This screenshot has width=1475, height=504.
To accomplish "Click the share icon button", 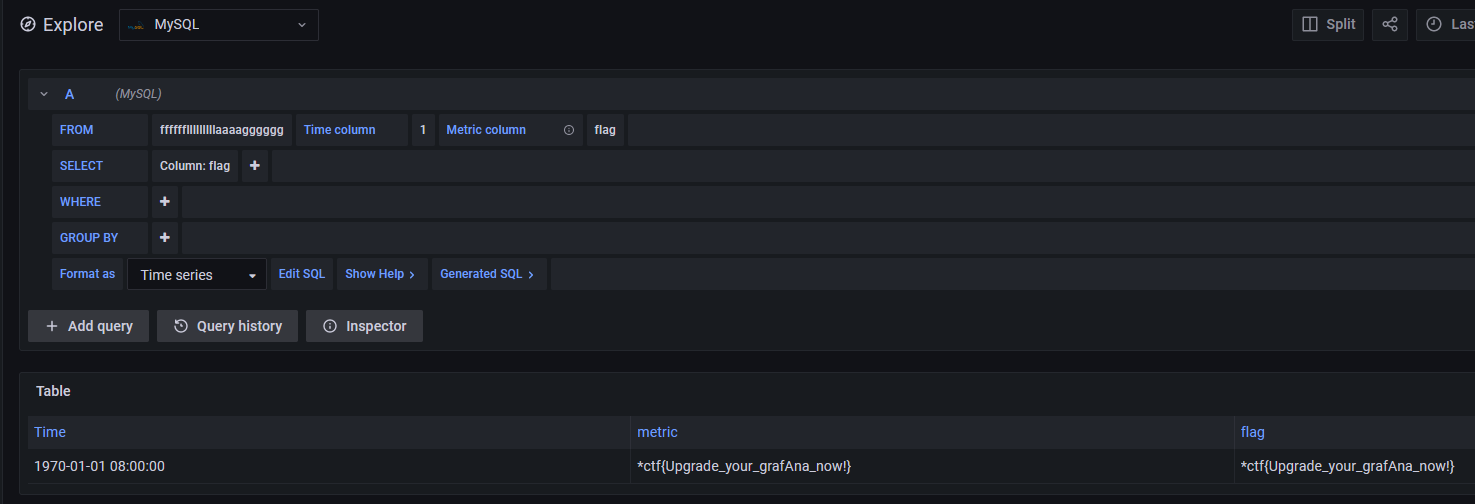I will pos(1390,25).
